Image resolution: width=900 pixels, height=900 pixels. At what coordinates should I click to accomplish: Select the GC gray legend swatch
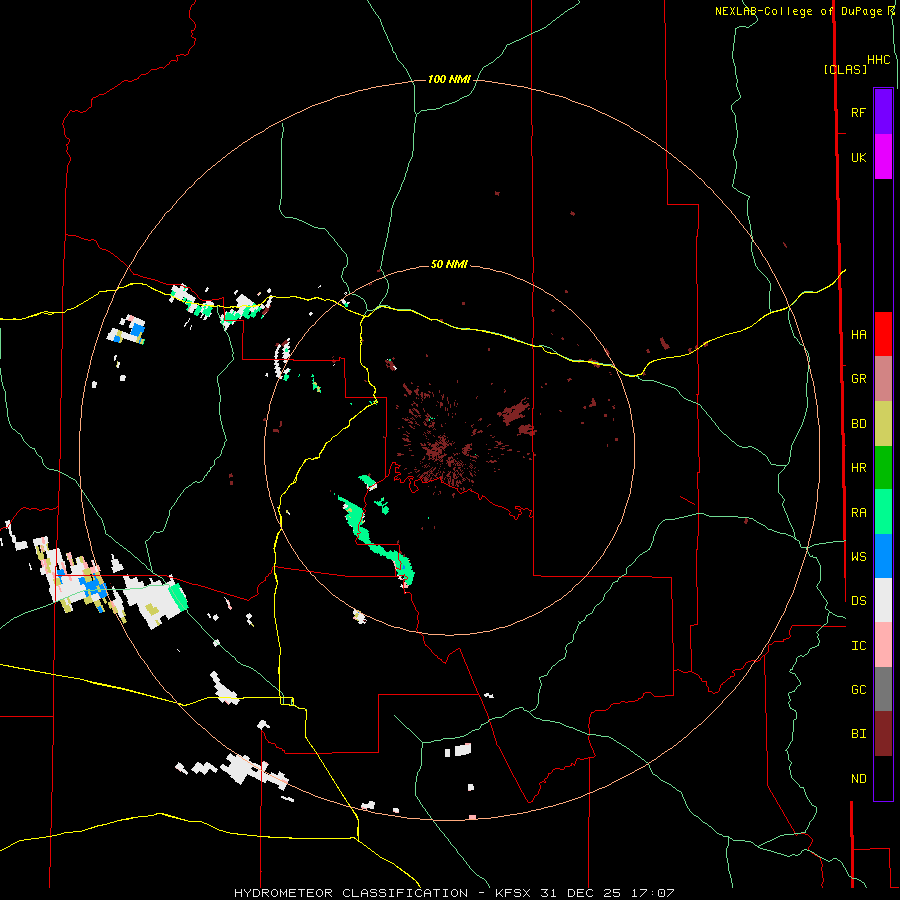tap(883, 689)
